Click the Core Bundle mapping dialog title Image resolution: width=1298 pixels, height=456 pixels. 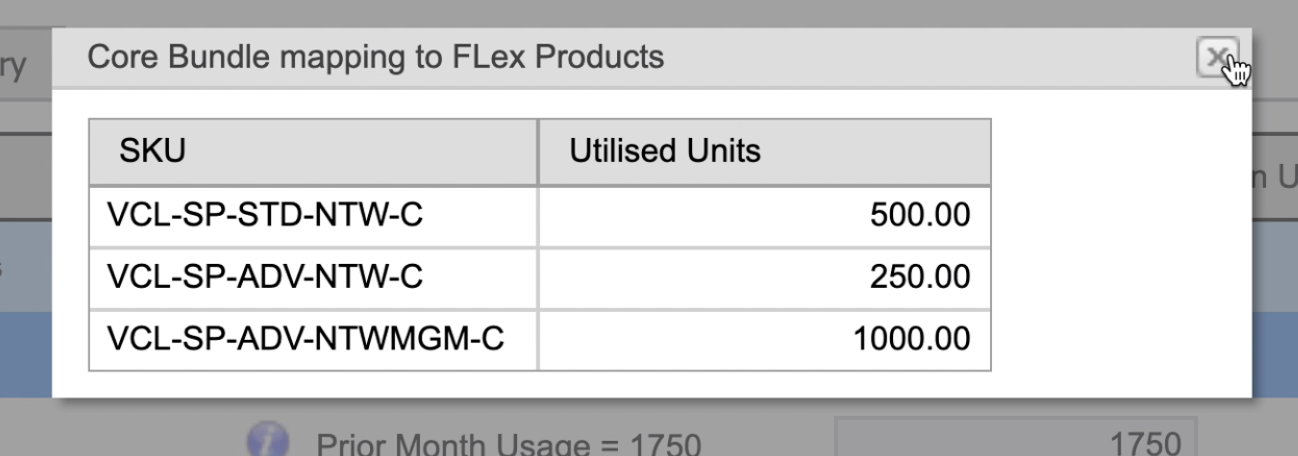click(x=376, y=57)
